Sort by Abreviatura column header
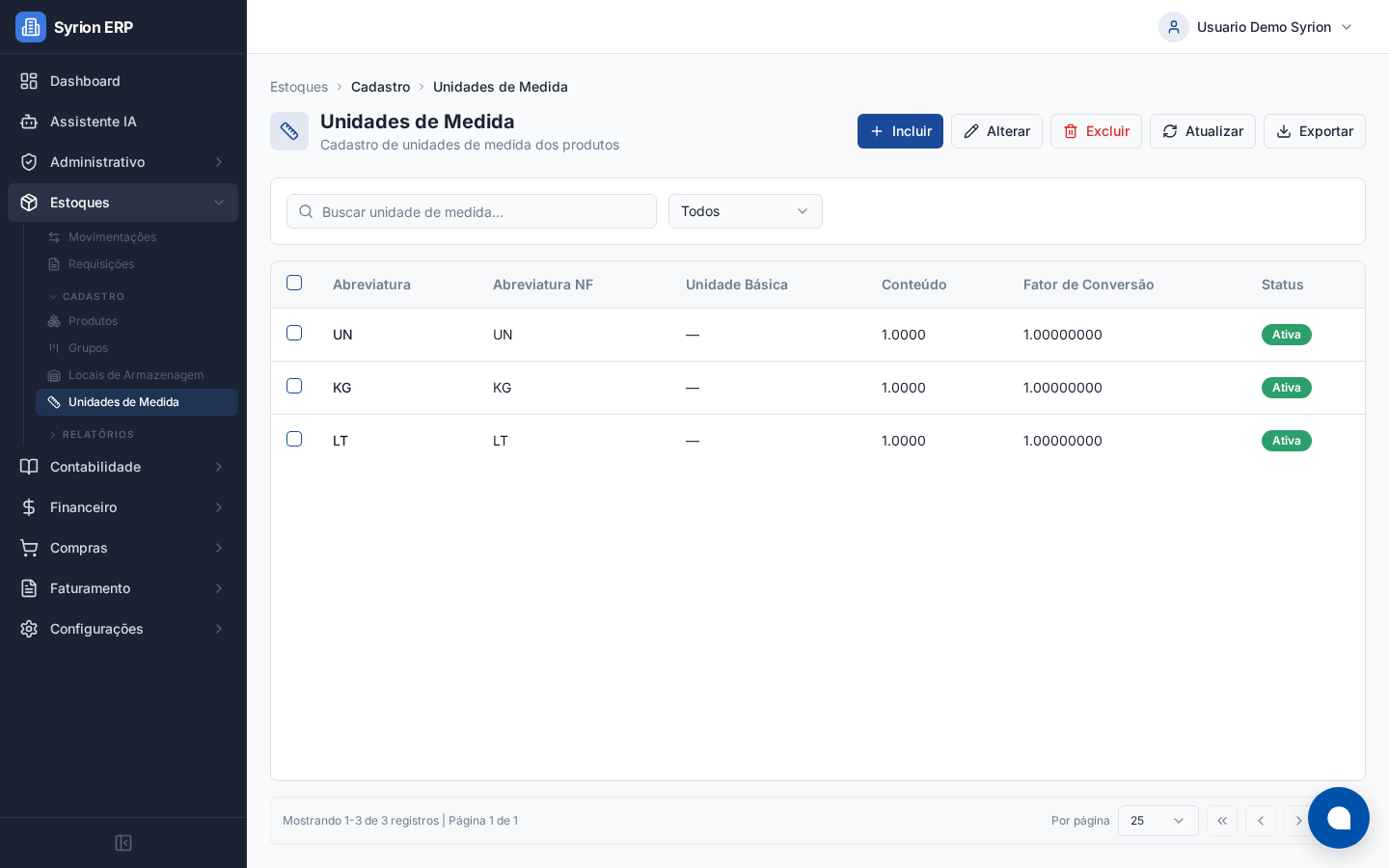1389x868 pixels. [371, 285]
